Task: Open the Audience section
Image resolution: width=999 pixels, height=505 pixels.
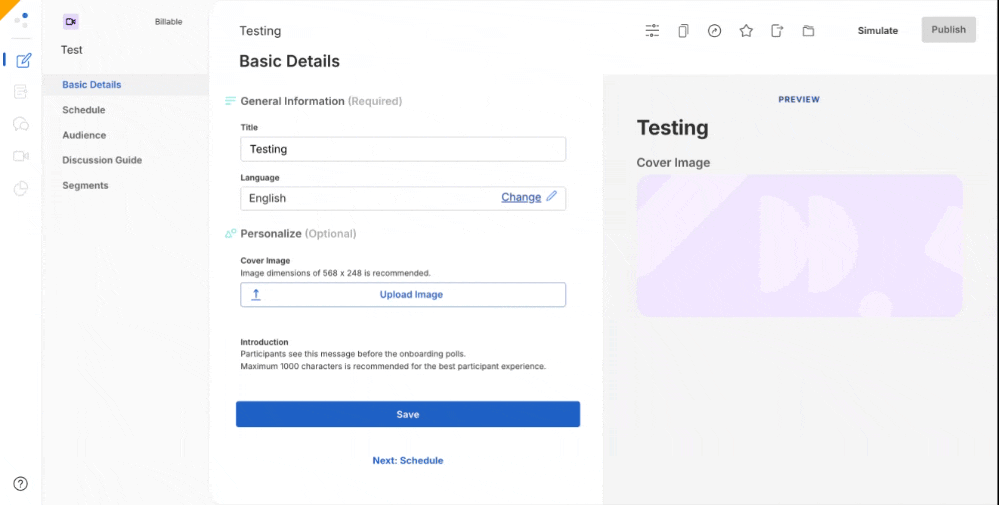Action: [84, 135]
